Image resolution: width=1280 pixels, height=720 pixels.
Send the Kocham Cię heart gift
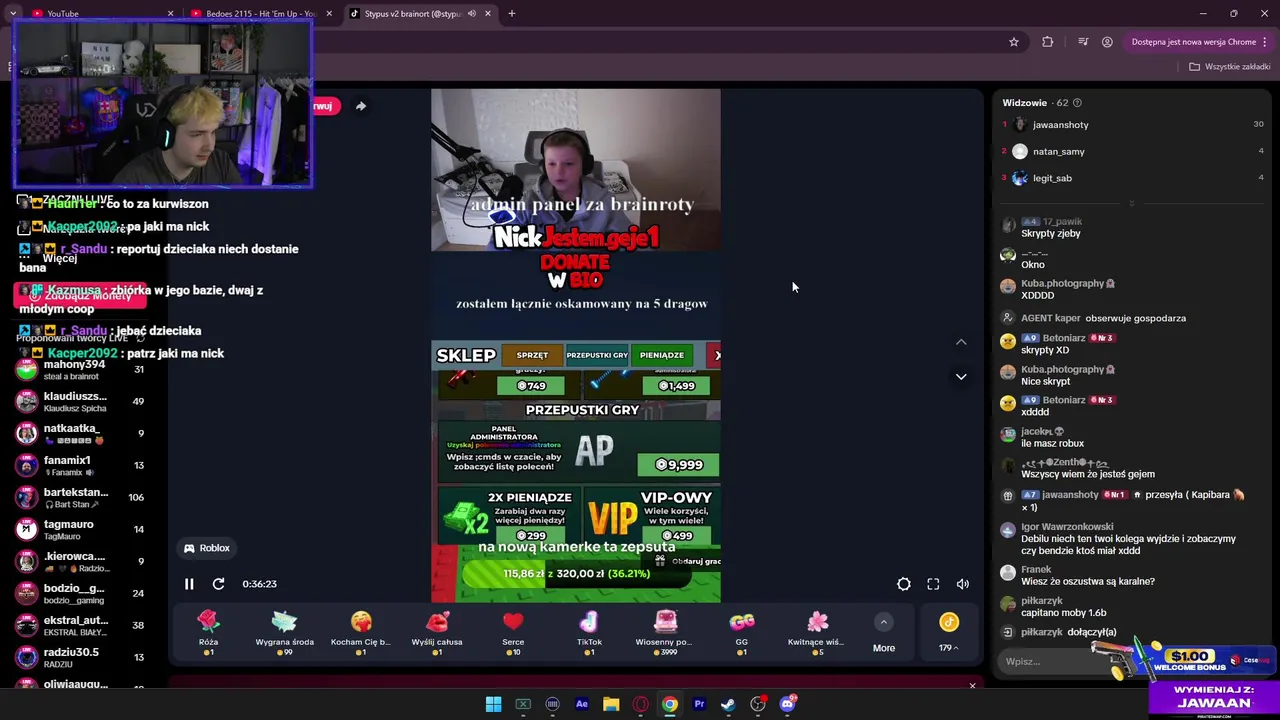361,634
